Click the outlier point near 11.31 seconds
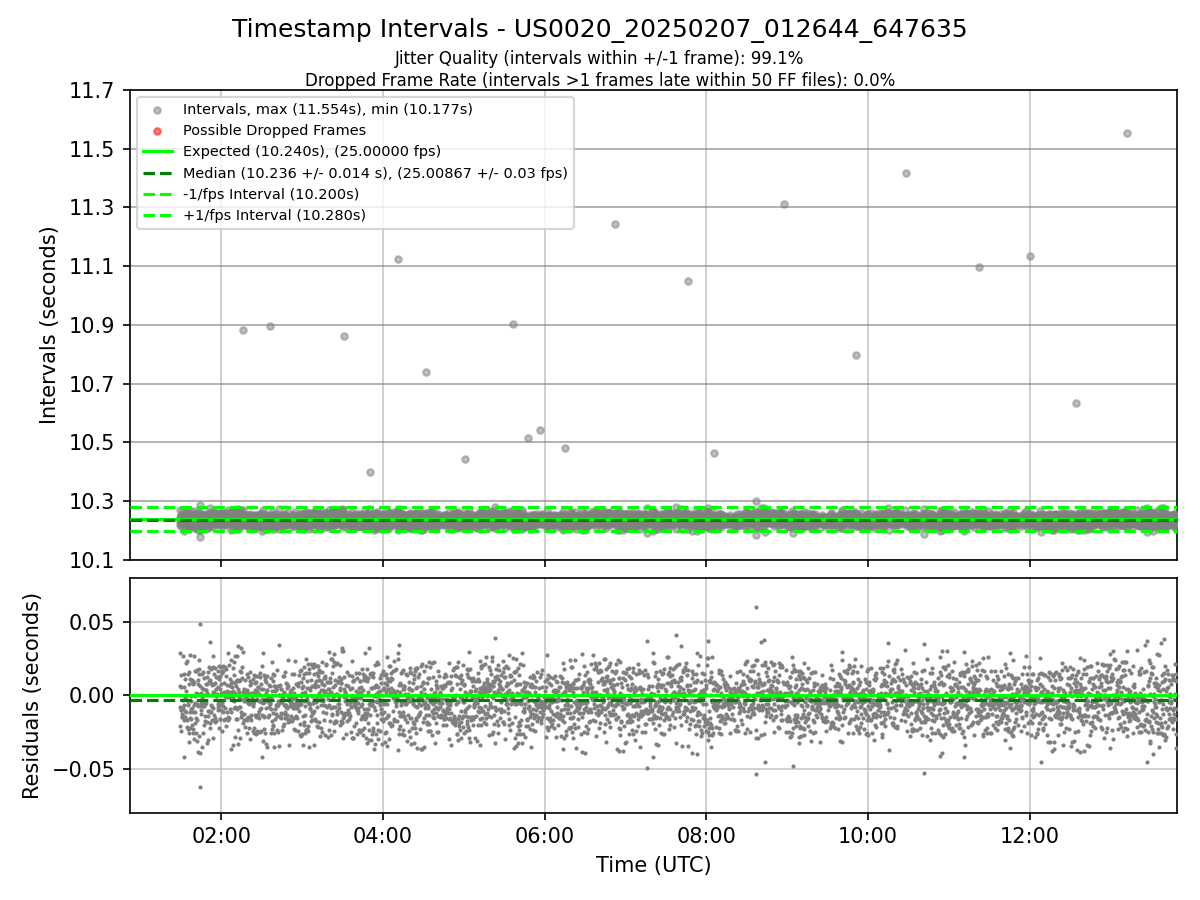1200x900 pixels. [x=784, y=204]
